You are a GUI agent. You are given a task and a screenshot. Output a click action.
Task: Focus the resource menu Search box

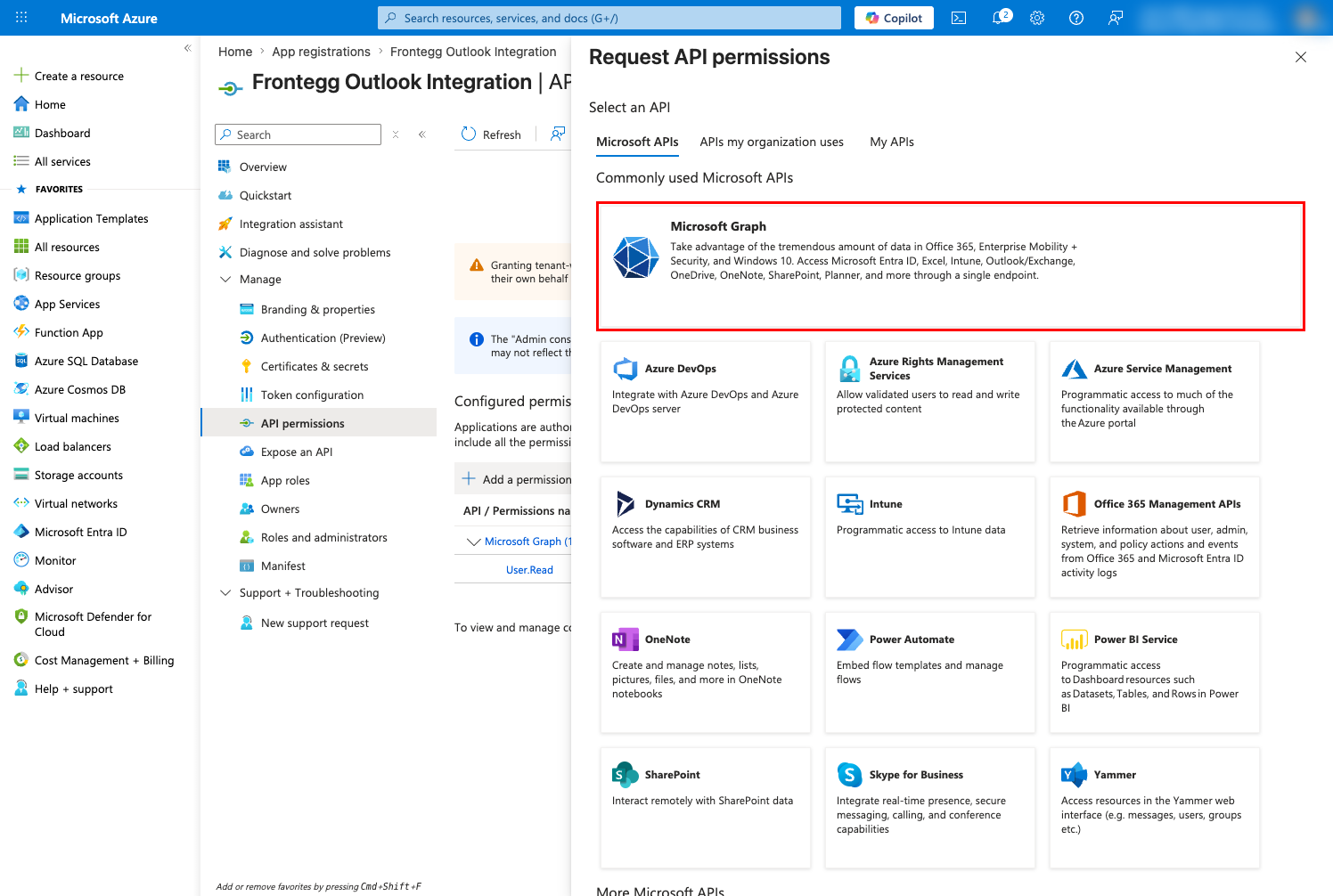[x=298, y=134]
